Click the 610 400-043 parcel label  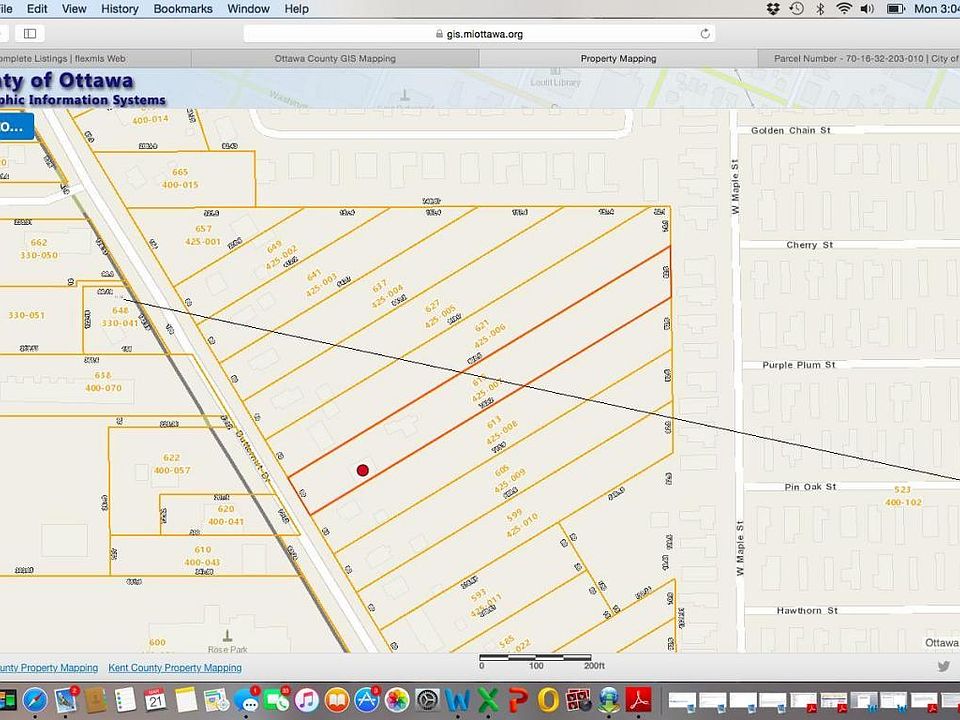203,556
